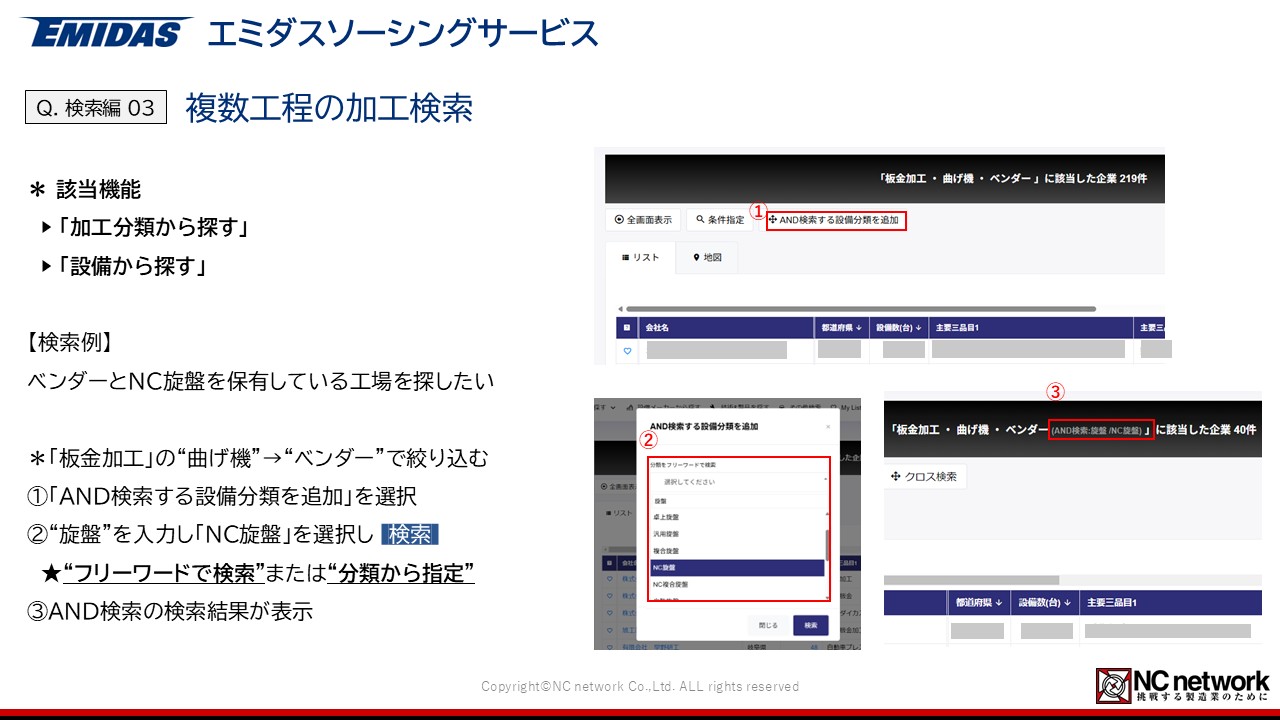Switch to the リスト tab
Viewport: 1280px width, 720px height.
tap(640, 258)
